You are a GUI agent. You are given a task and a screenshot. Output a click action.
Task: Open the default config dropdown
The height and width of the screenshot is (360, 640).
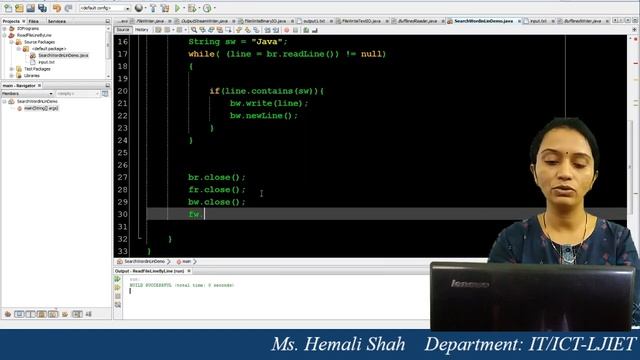coord(104,8)
